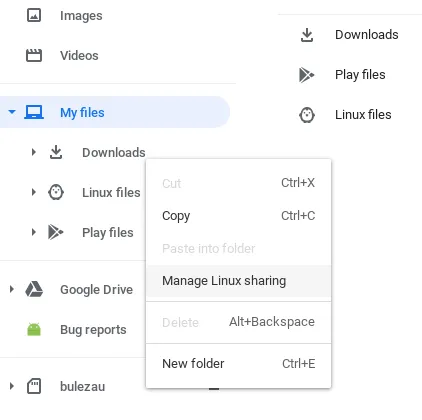Click the Downloads icon in the right file list
Image resolution: width=422 pixels, height=420 pixels.
pos(307,35)
